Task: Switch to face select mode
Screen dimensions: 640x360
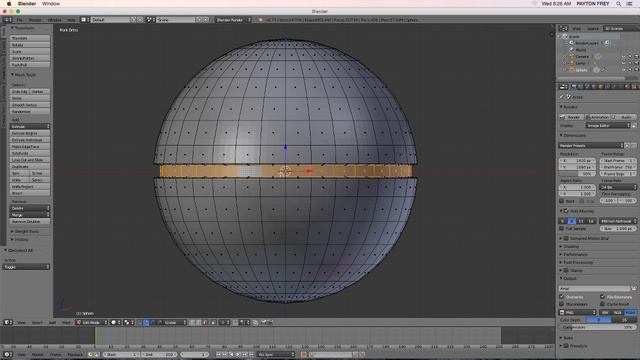Action: coord(205,322)
